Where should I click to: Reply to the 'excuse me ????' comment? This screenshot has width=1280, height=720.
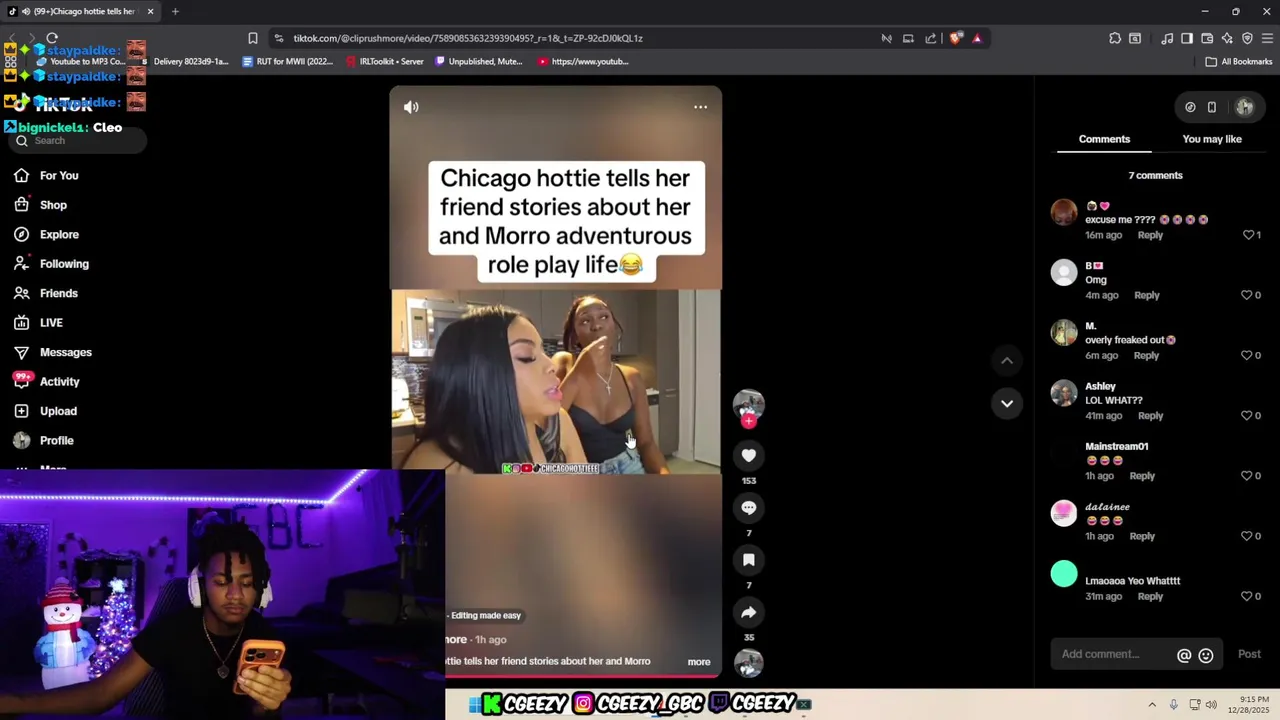pyautogui.click(x=1150, y=235)
